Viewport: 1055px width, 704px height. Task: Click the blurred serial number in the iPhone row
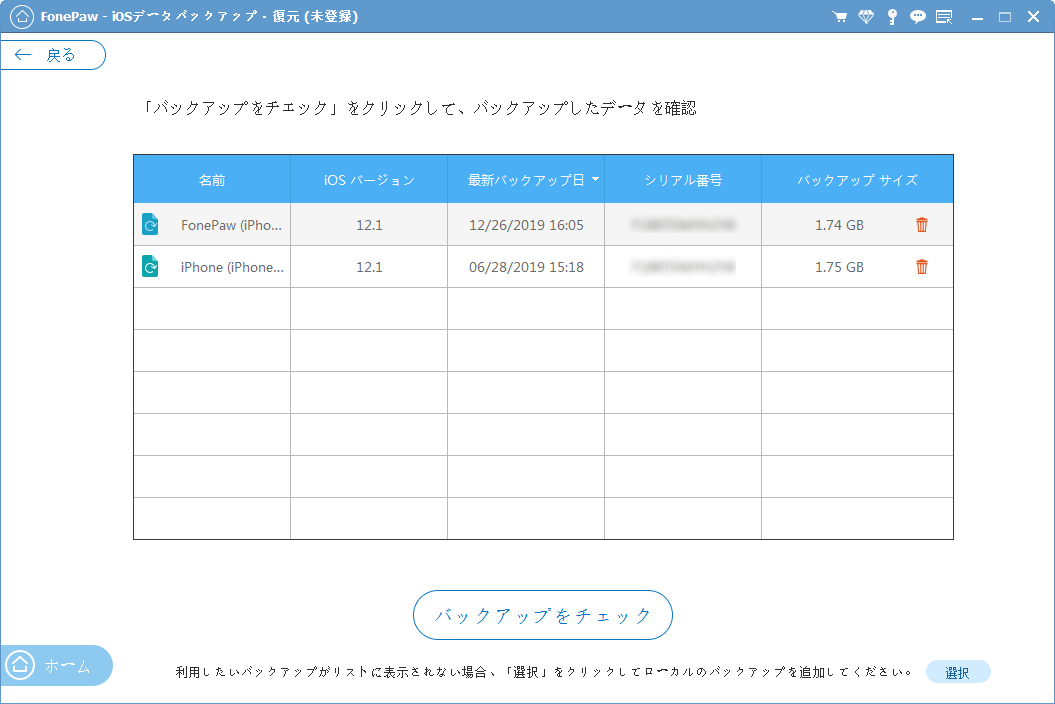683,267
